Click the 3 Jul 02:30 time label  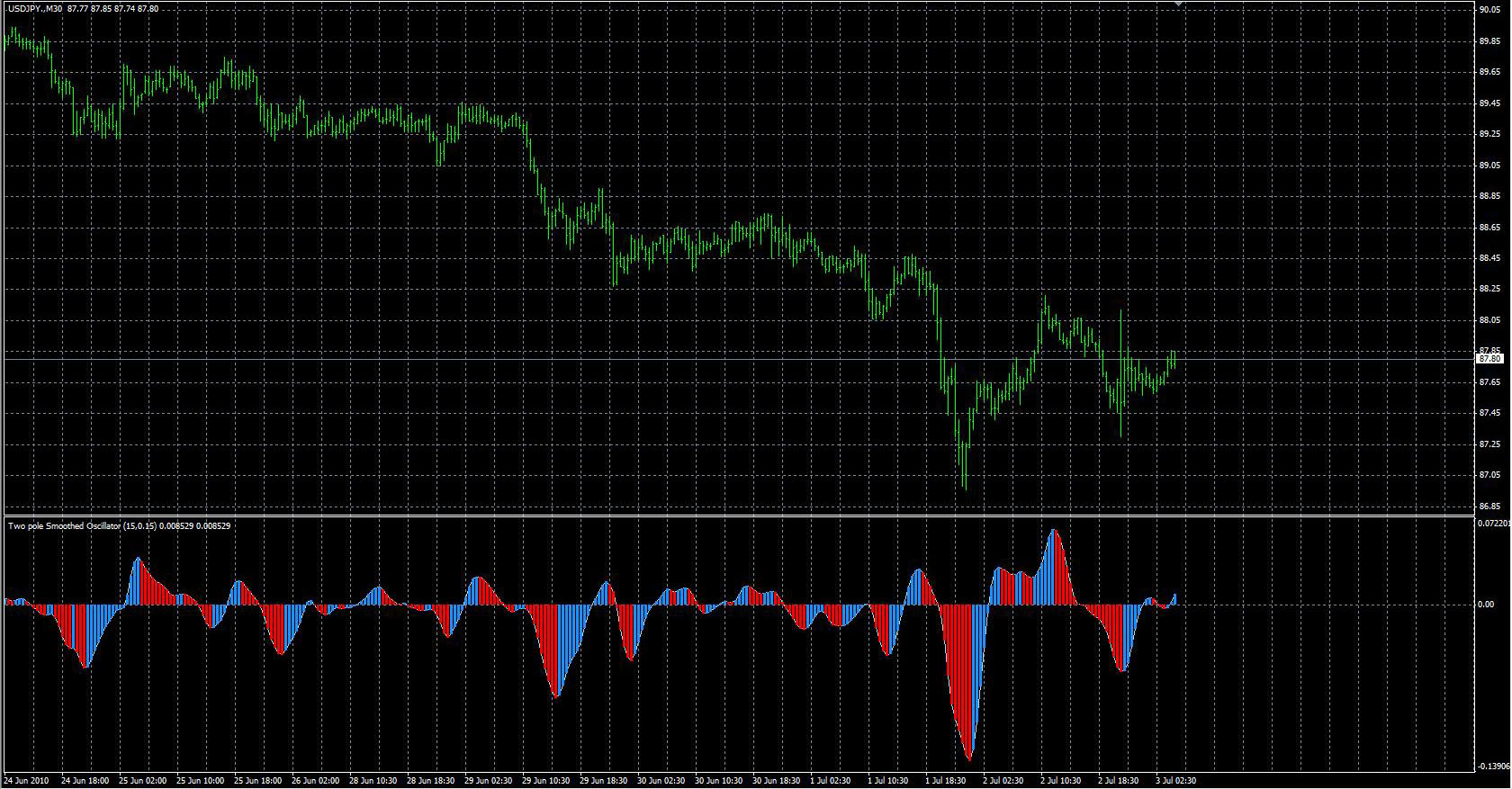[1177, 781]
